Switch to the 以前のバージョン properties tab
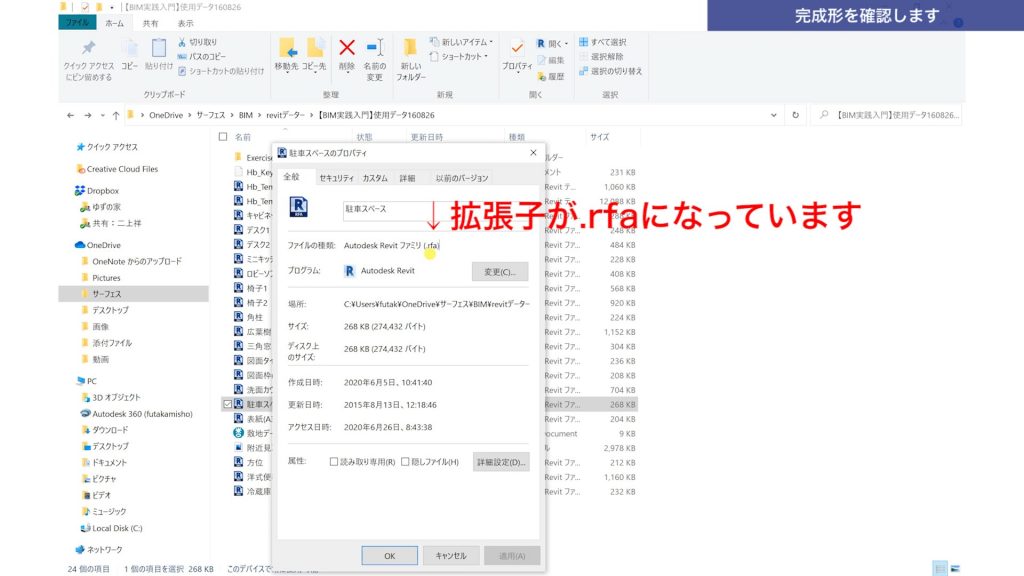Image resolution: width=1024 pixels, height=576 pixels. [x=462, y=177]
